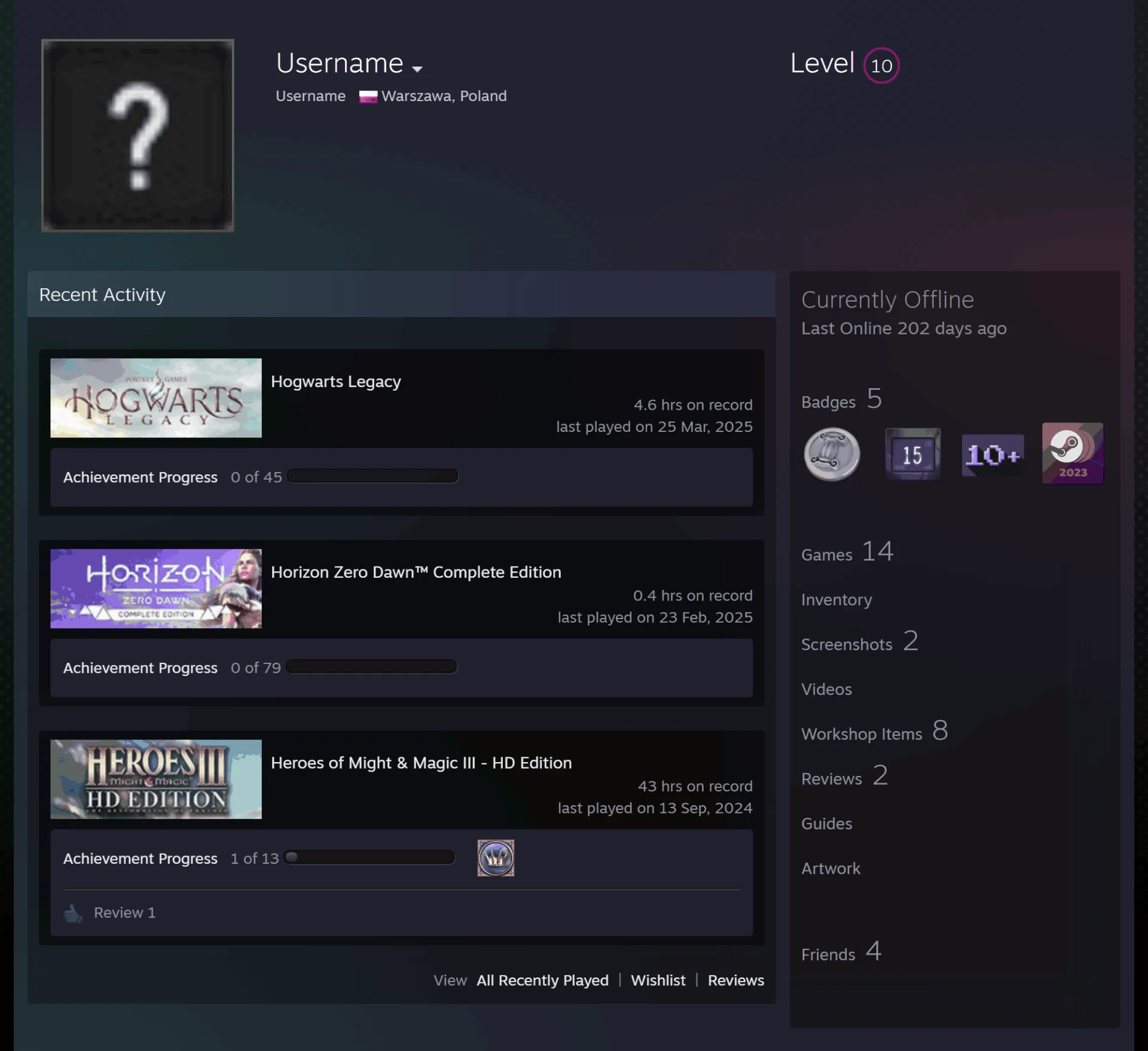Click the level 10 circle badge
1148x1051 pixels.
pyautogui.click(x=881, y=65)
